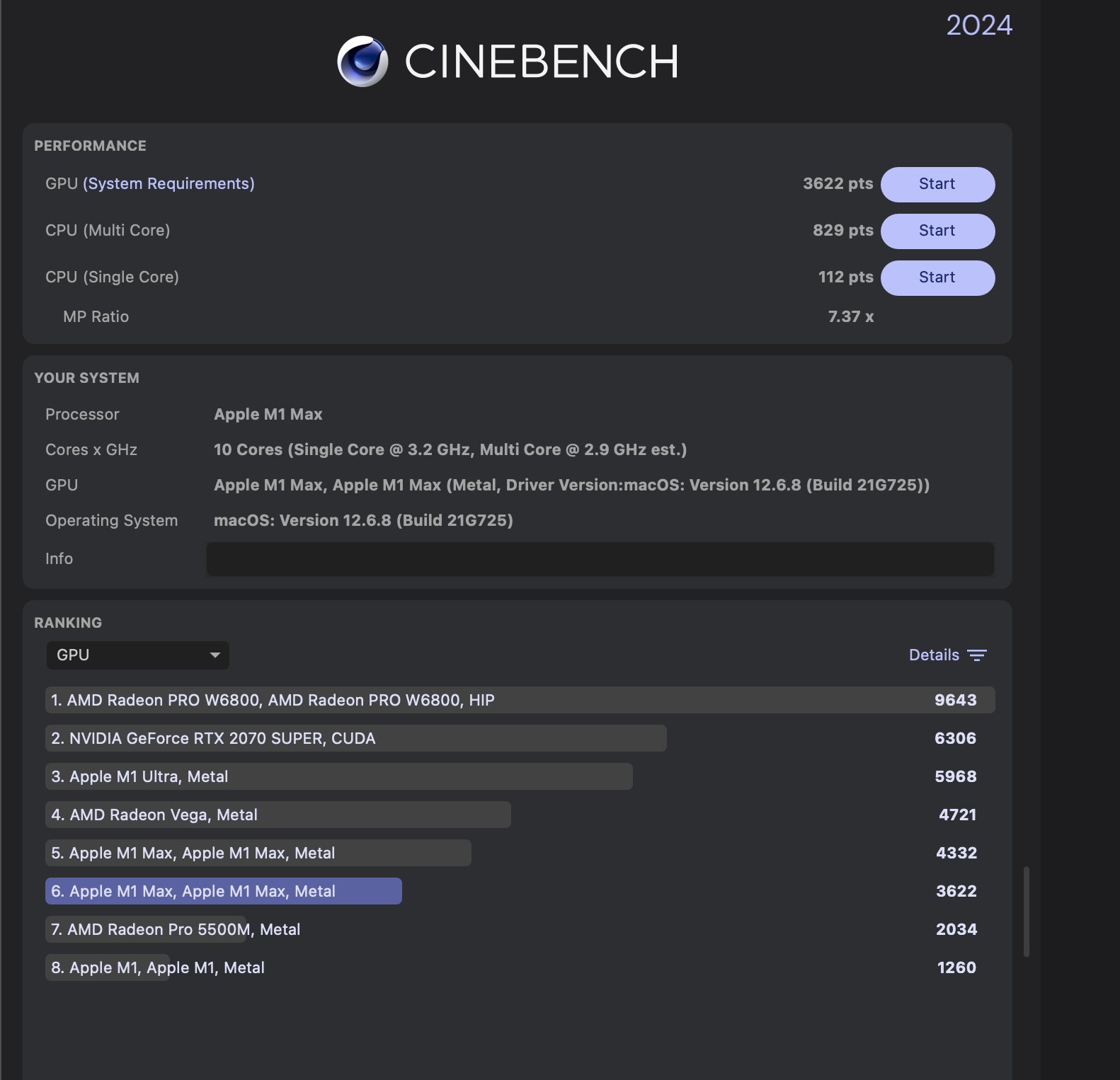1120x1080 pixels.
Task: Click the RANKING section heading
Action: click(x=68, y=623)
